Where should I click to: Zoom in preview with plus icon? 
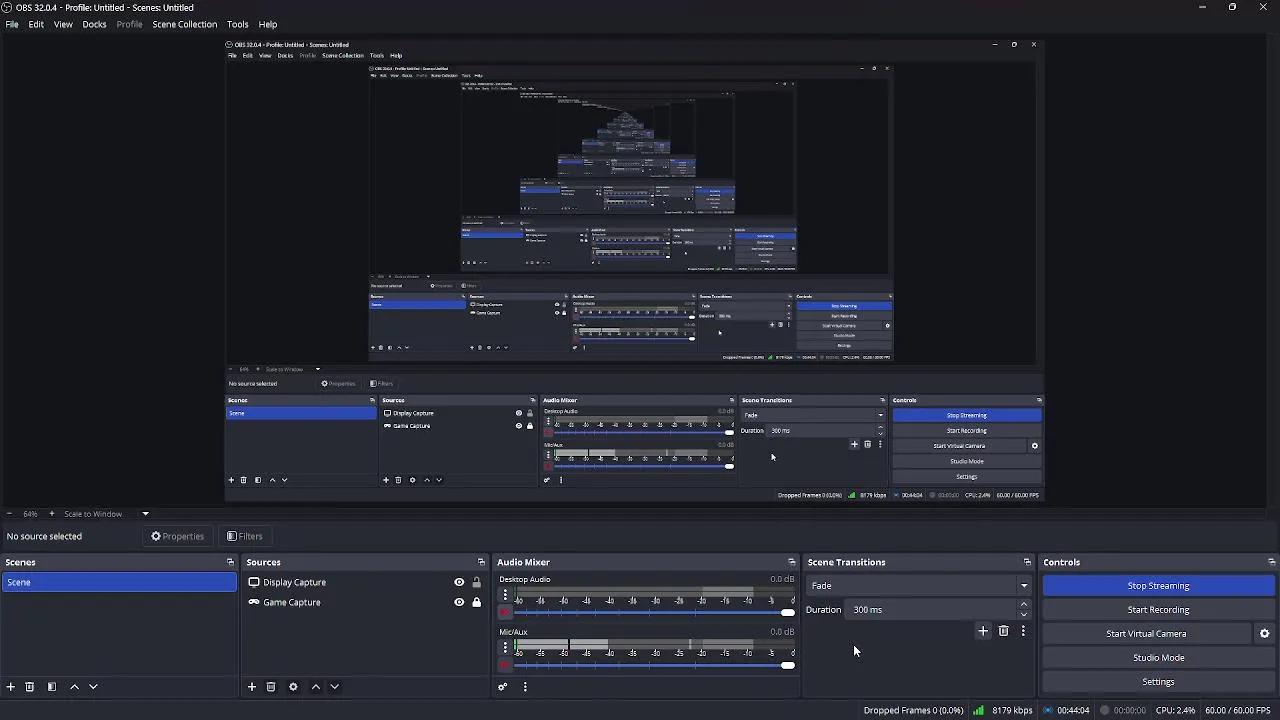(52, 514)
